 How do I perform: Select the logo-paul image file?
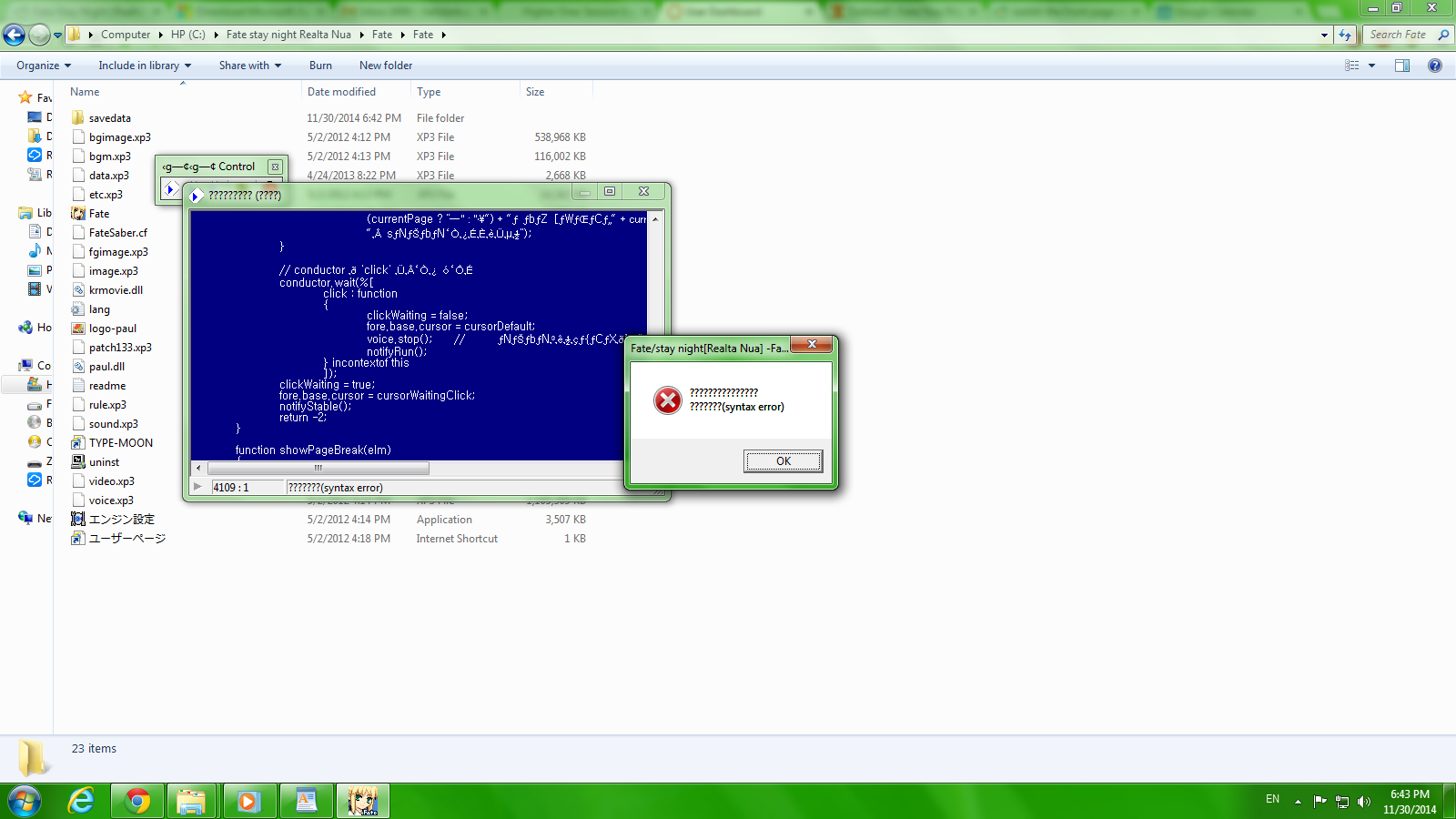(112, 329)
